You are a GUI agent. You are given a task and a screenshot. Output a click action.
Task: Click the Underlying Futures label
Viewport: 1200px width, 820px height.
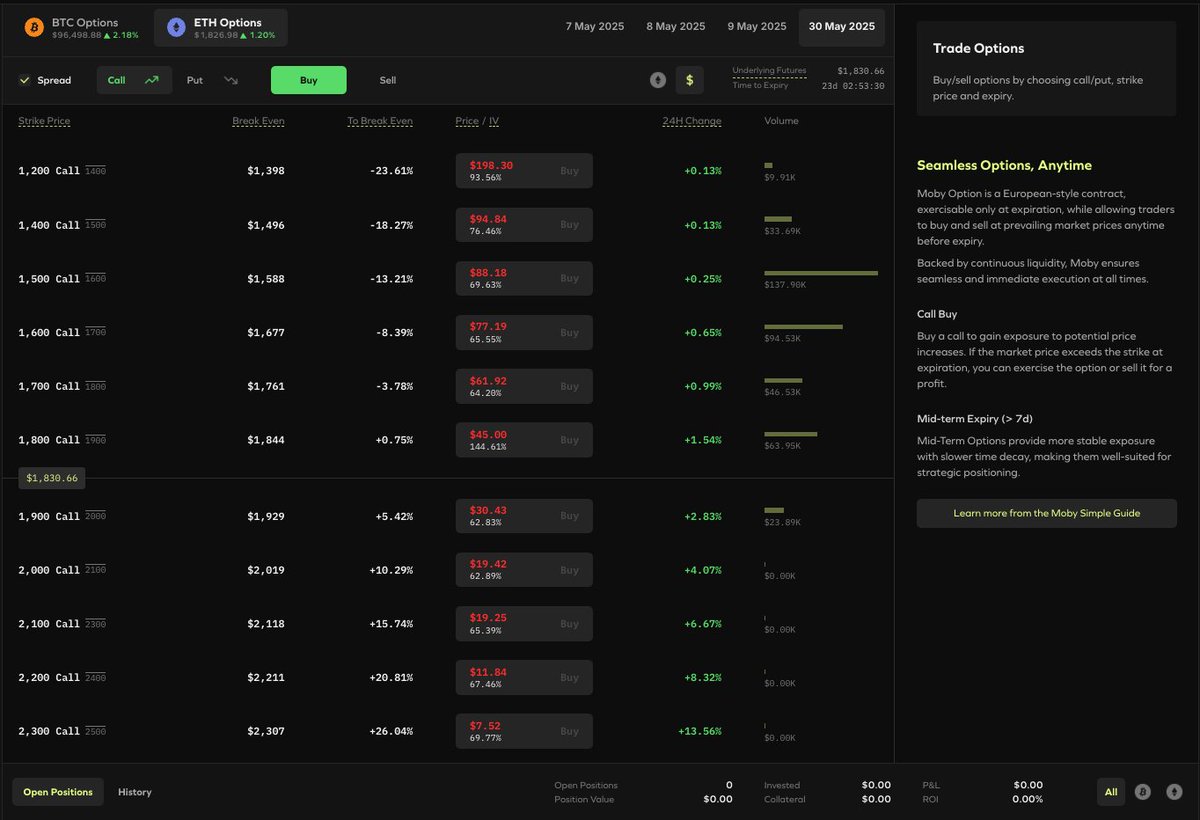coord(769,71)
